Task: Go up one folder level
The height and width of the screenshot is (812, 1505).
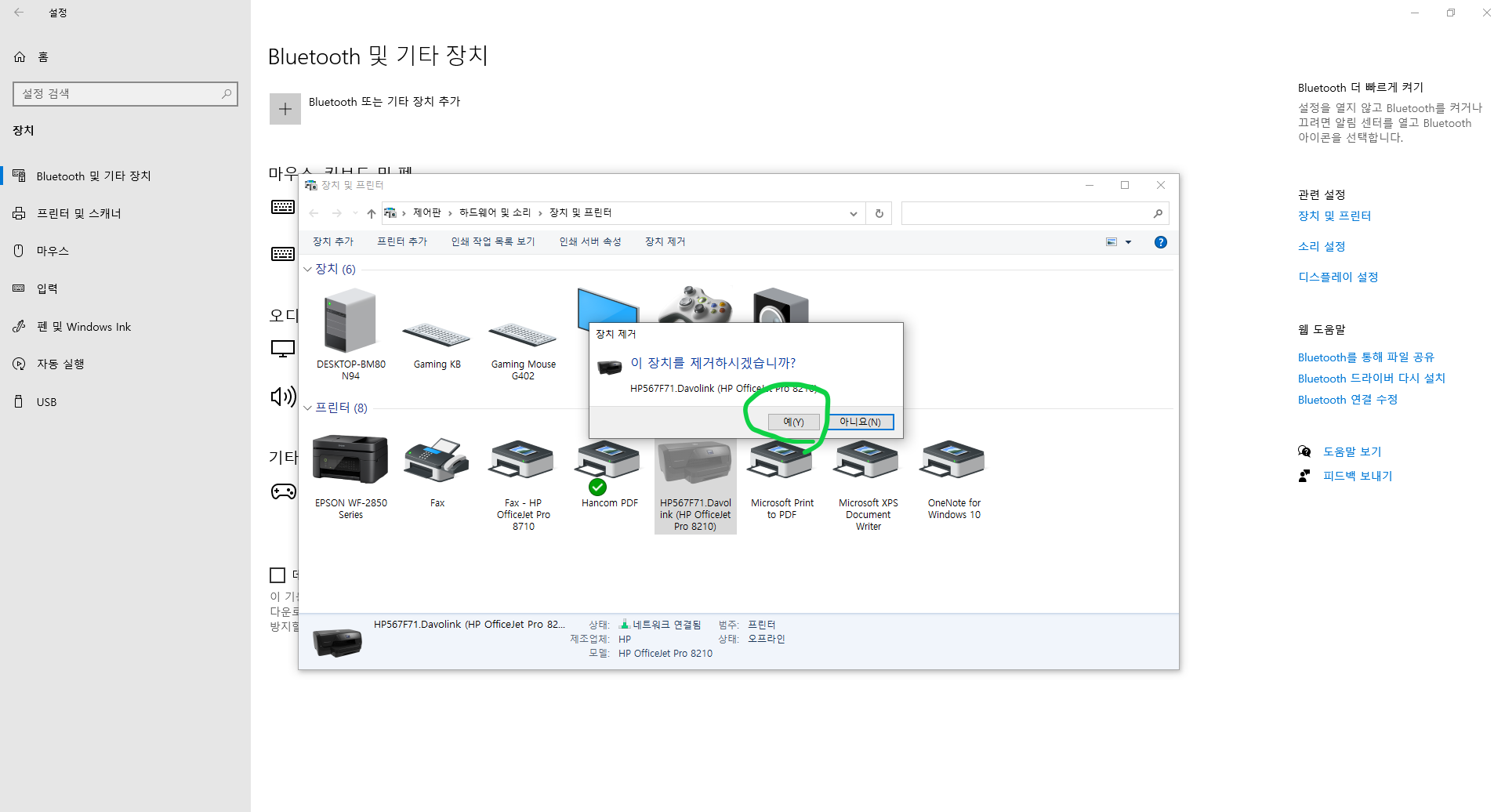Action: 372,213
